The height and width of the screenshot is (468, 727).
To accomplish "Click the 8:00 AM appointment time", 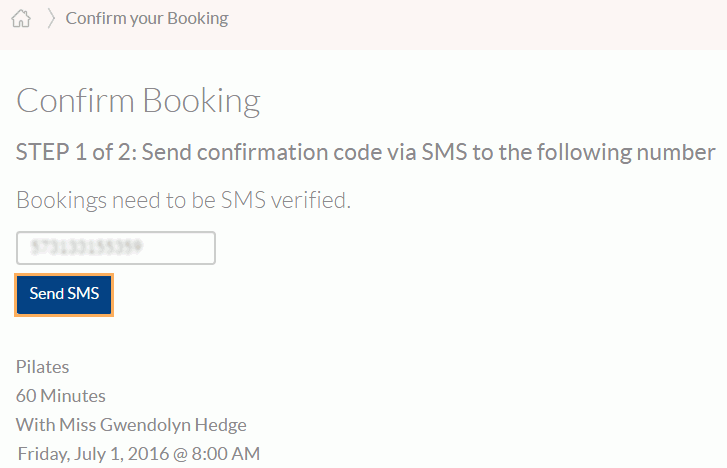I will tap(226, 454).
